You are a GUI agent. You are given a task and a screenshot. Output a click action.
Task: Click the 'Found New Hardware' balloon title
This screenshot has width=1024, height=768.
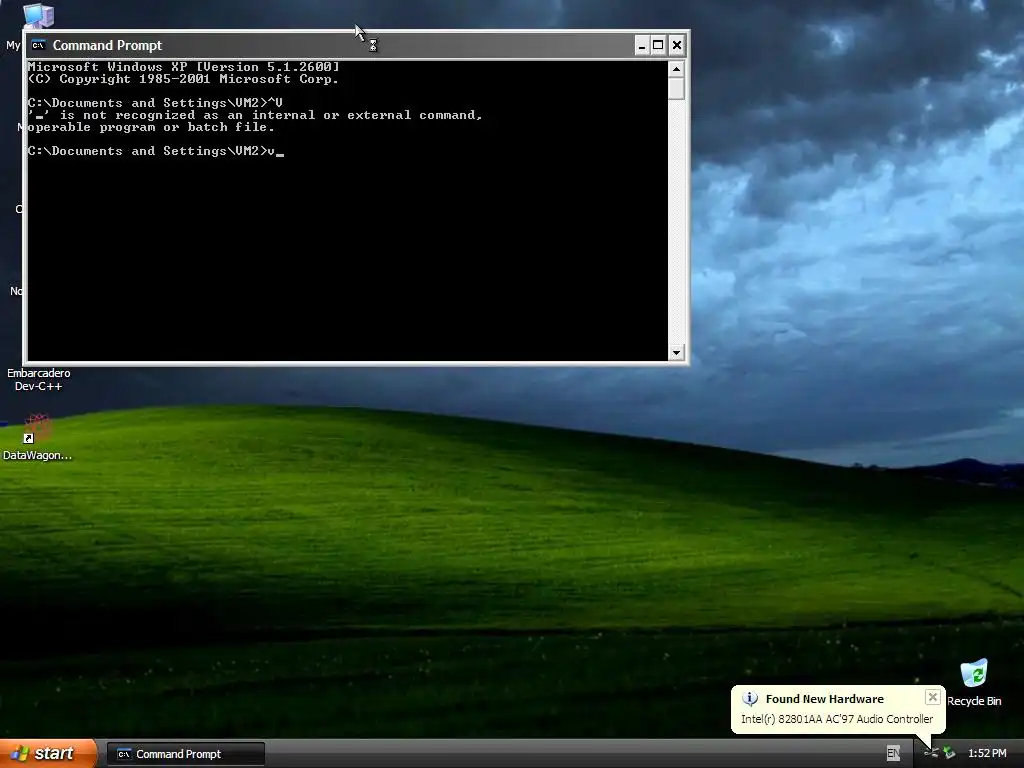click(824, 699)
